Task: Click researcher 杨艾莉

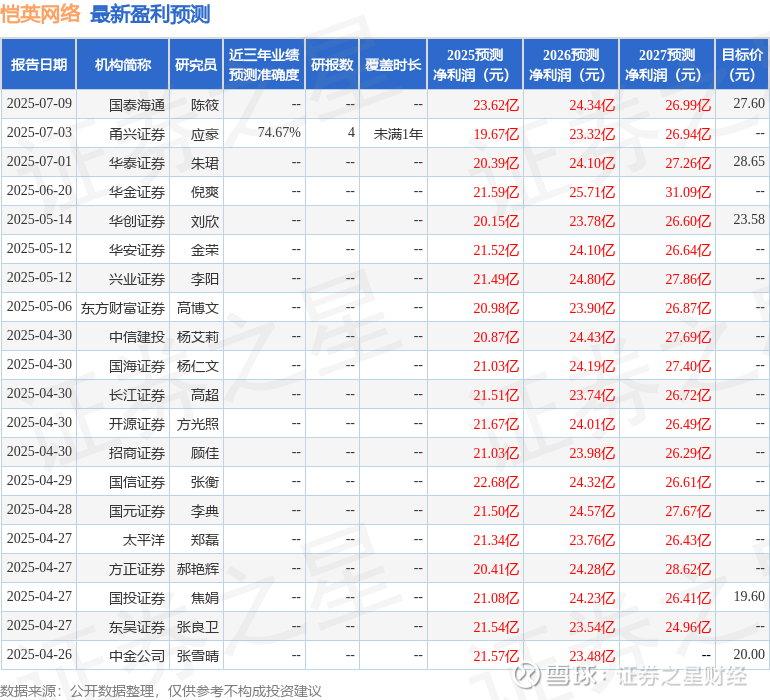Action: click(x=198, y=336)
